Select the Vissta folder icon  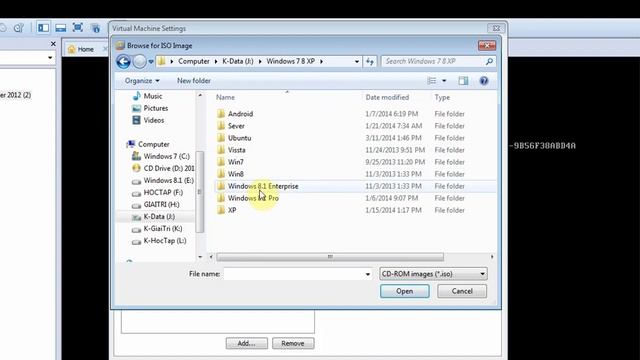point(221,150)
